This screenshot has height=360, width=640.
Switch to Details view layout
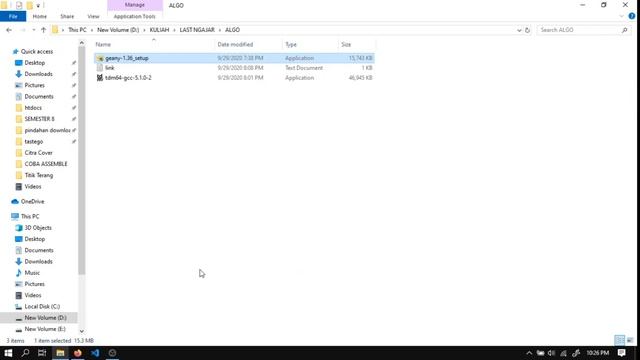pos(620,340)
